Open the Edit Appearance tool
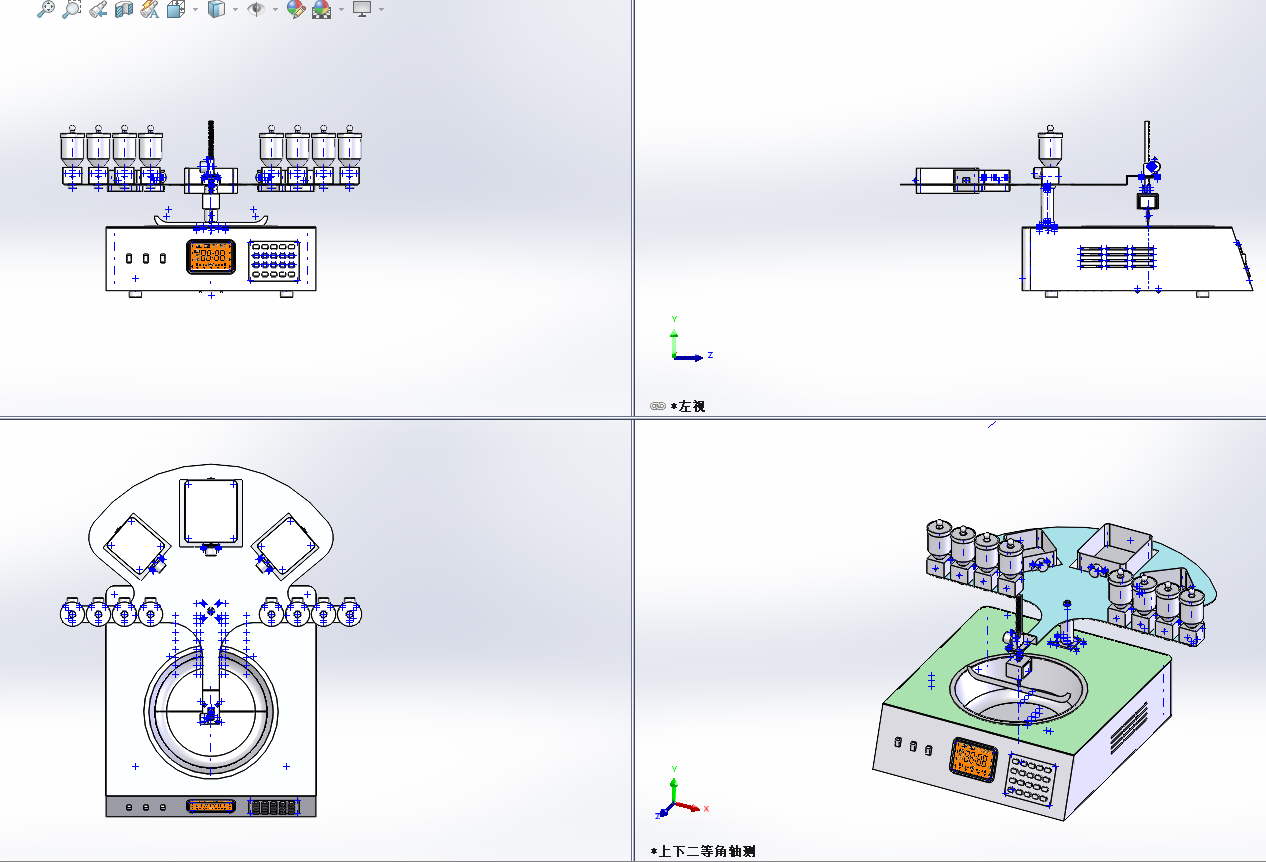Screen dimensions: 1266x862 (295, 10)
